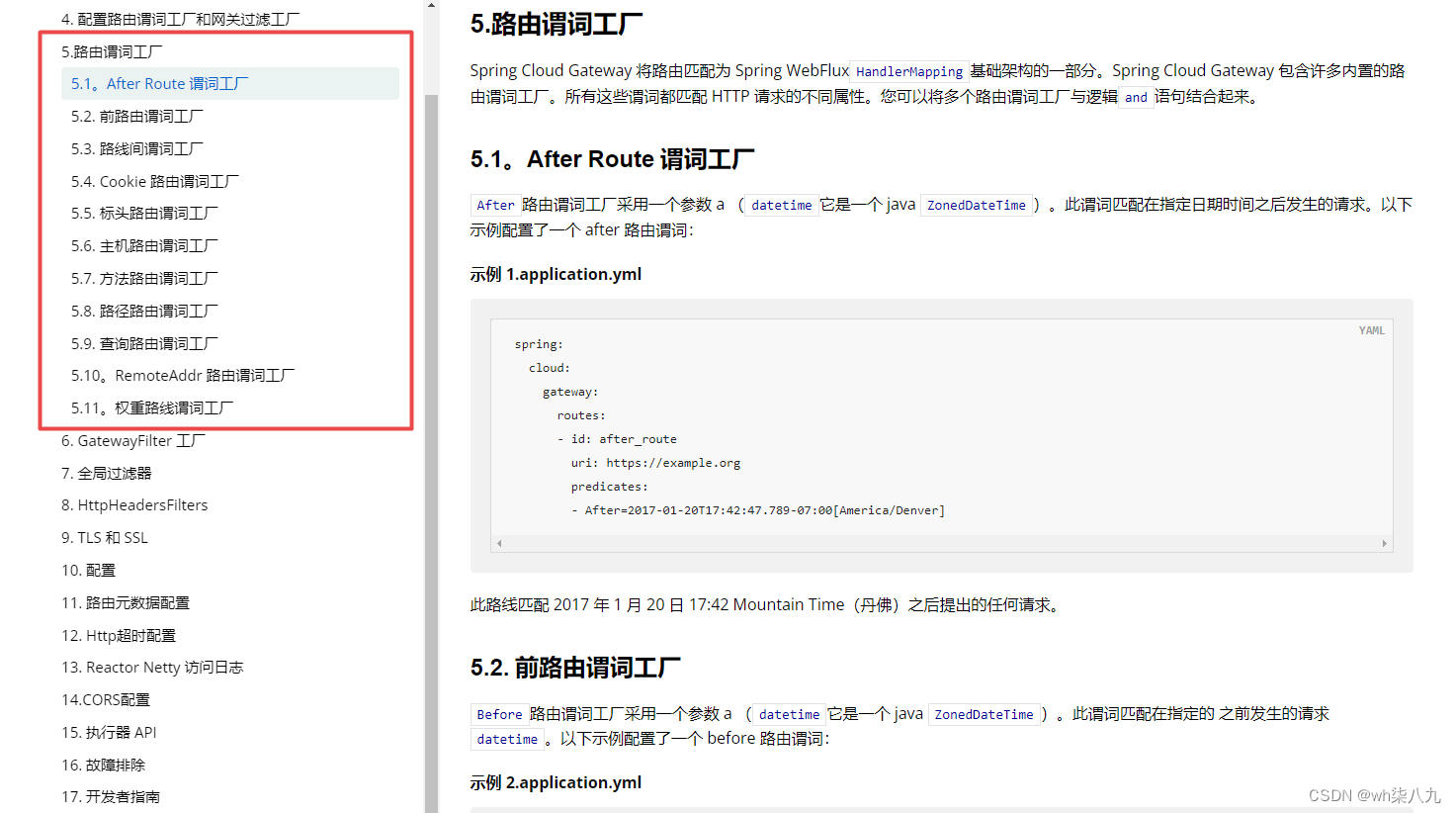Open 13. Reactor Netty 访问日志
Screen dimensions: 1456x813
tap(152, 668)
